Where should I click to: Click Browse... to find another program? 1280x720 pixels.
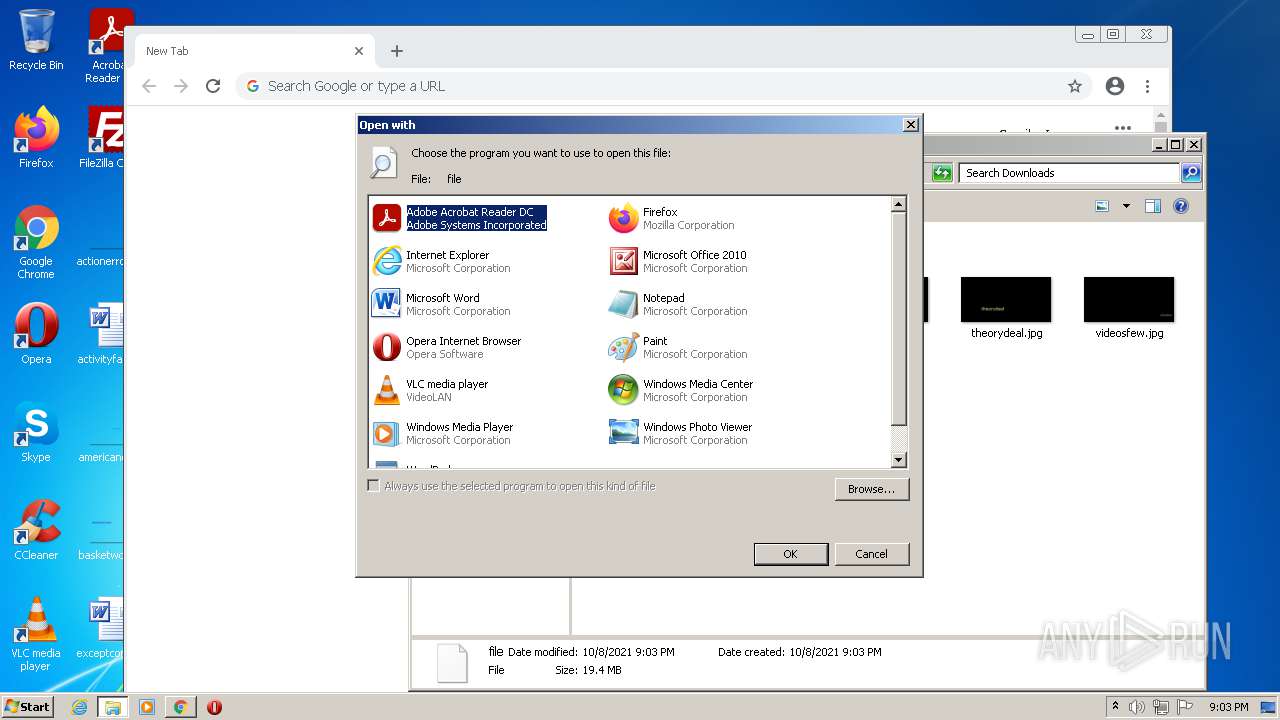tap(871, 489)
